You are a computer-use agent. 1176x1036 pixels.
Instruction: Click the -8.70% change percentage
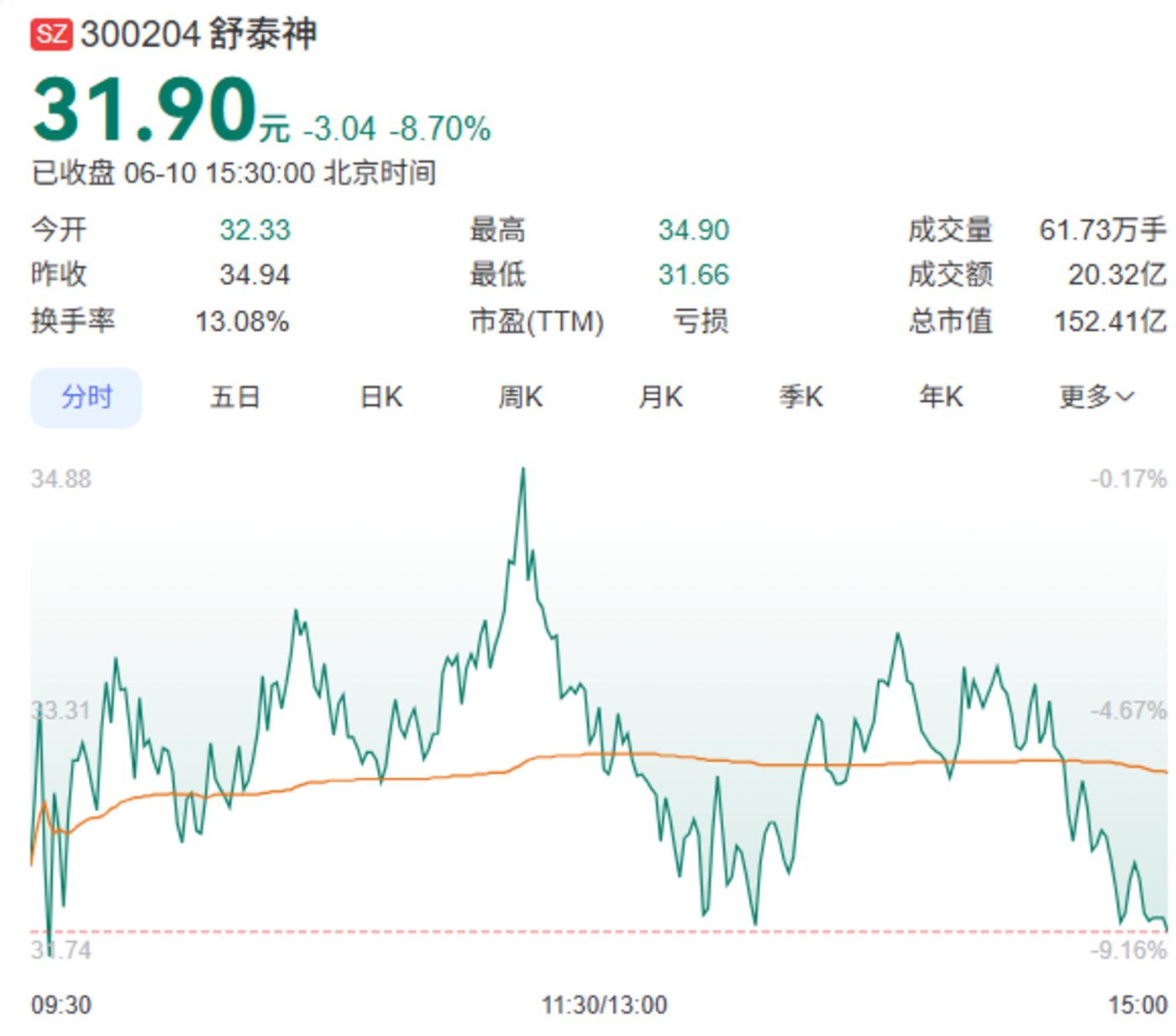440,129
